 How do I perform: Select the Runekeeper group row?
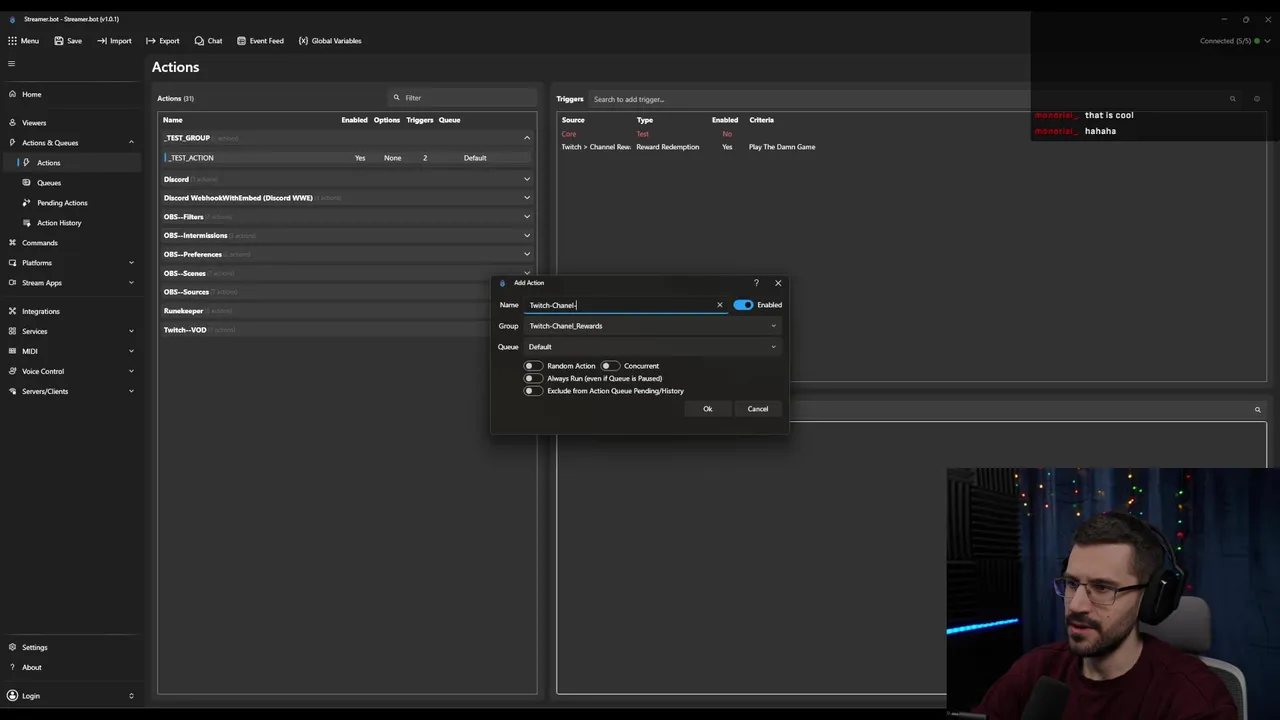(x=347, y=311)
